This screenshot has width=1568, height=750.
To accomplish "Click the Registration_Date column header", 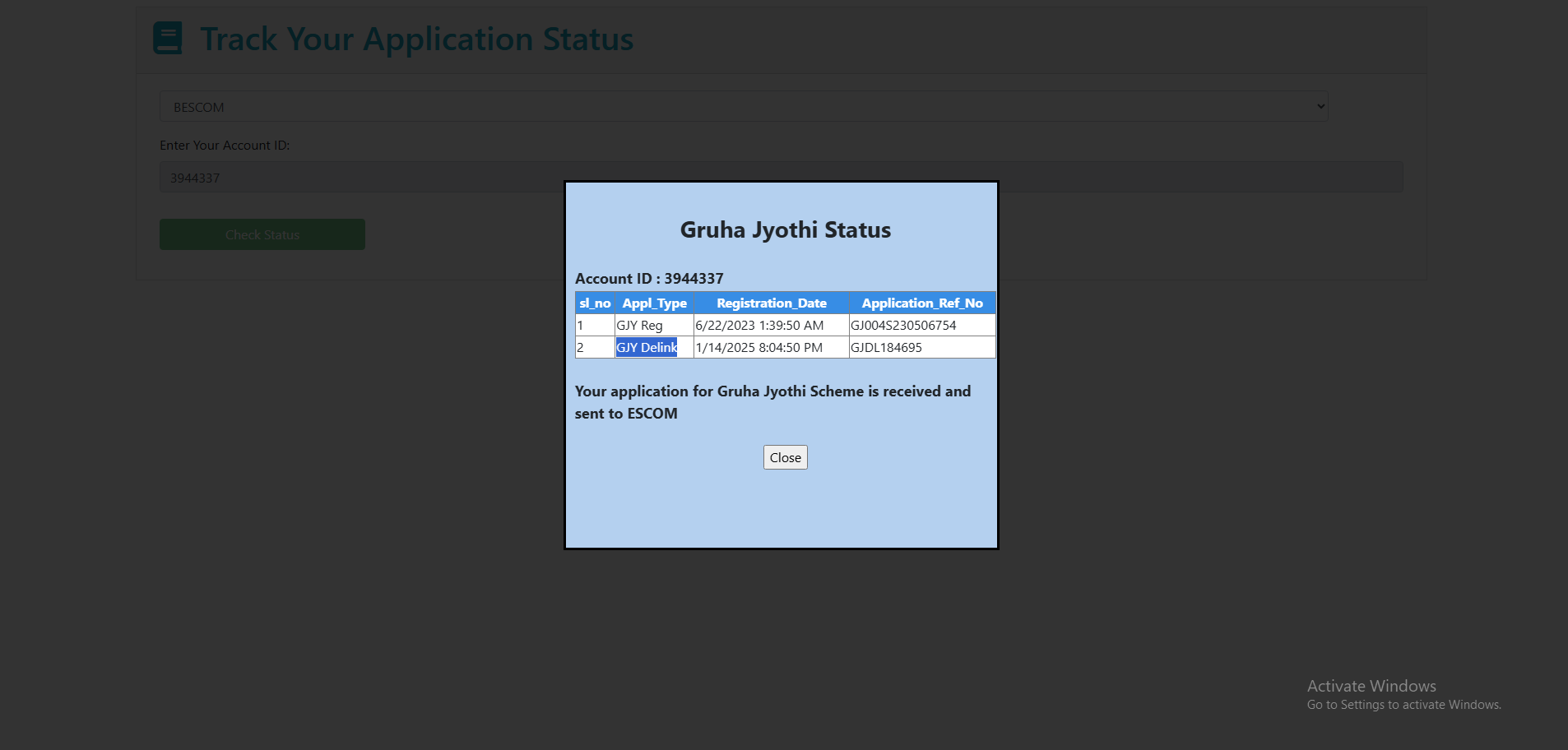I will 772,303.
